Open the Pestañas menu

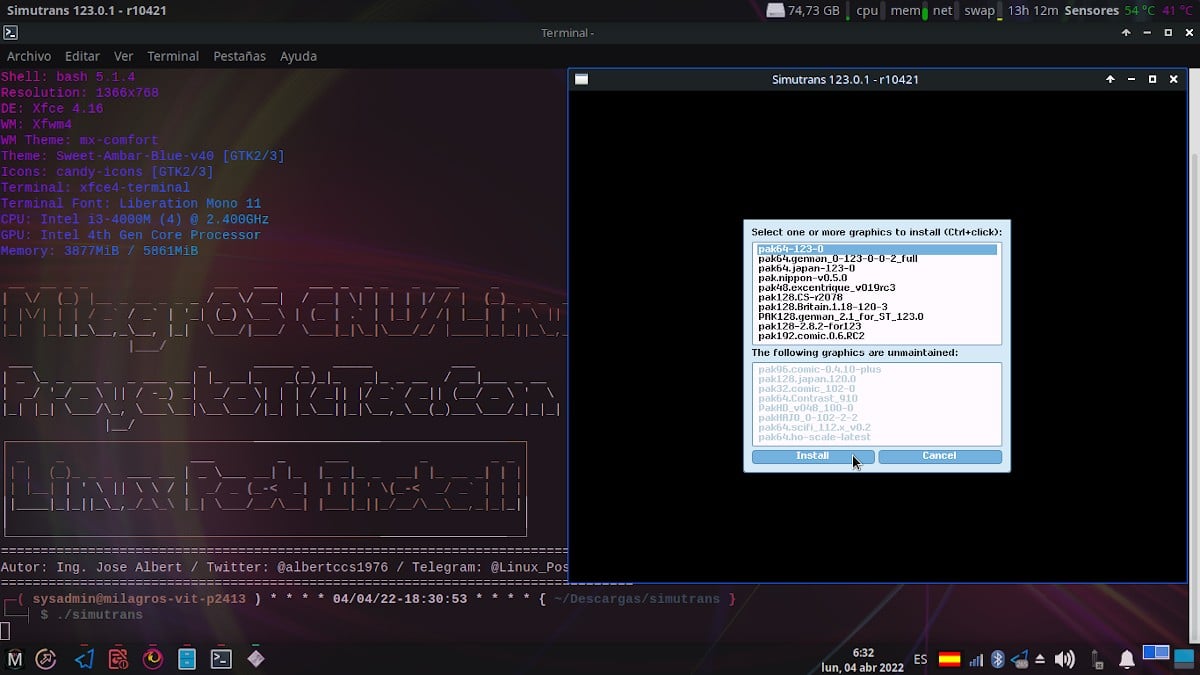tap(239, 56)
